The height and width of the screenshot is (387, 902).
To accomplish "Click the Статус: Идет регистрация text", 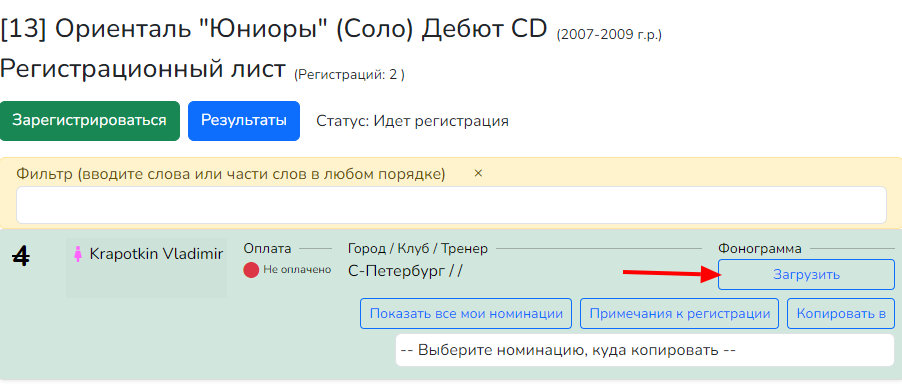I will (412, 121).
